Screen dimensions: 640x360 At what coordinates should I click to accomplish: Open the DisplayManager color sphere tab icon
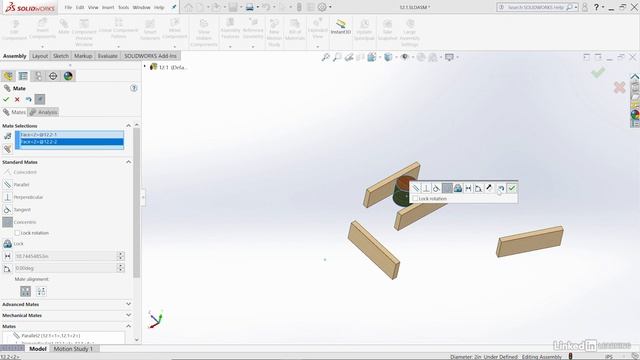[x=68, y=76]
